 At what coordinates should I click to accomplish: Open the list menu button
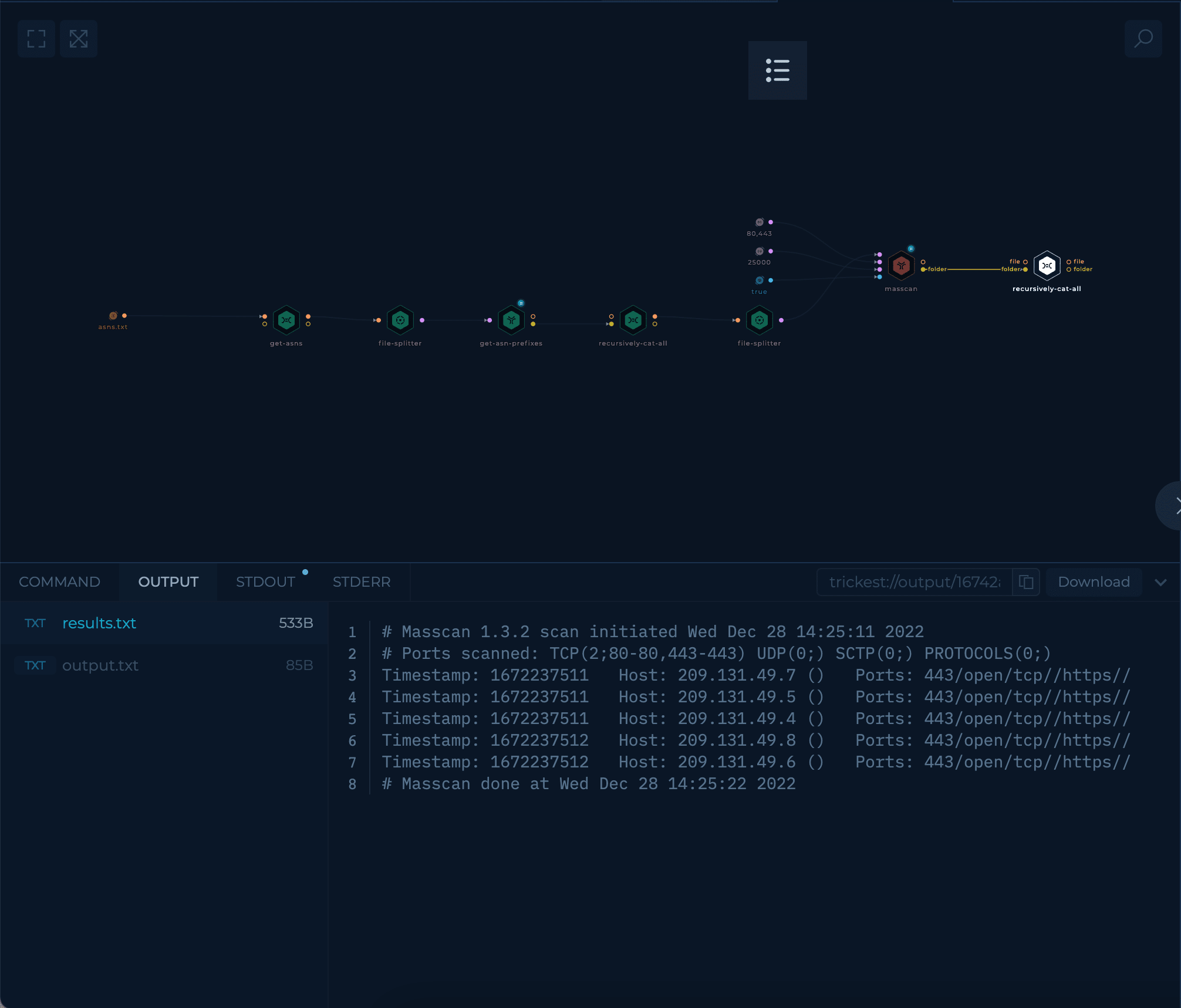[x=777, y=70]
